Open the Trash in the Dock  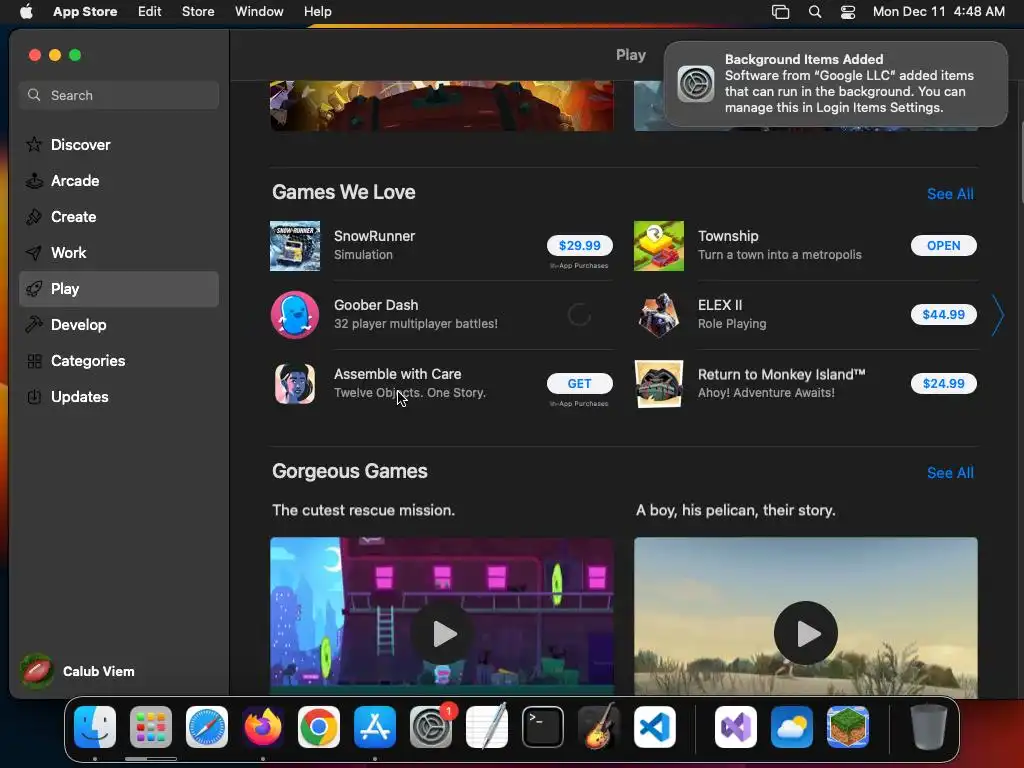929,727
